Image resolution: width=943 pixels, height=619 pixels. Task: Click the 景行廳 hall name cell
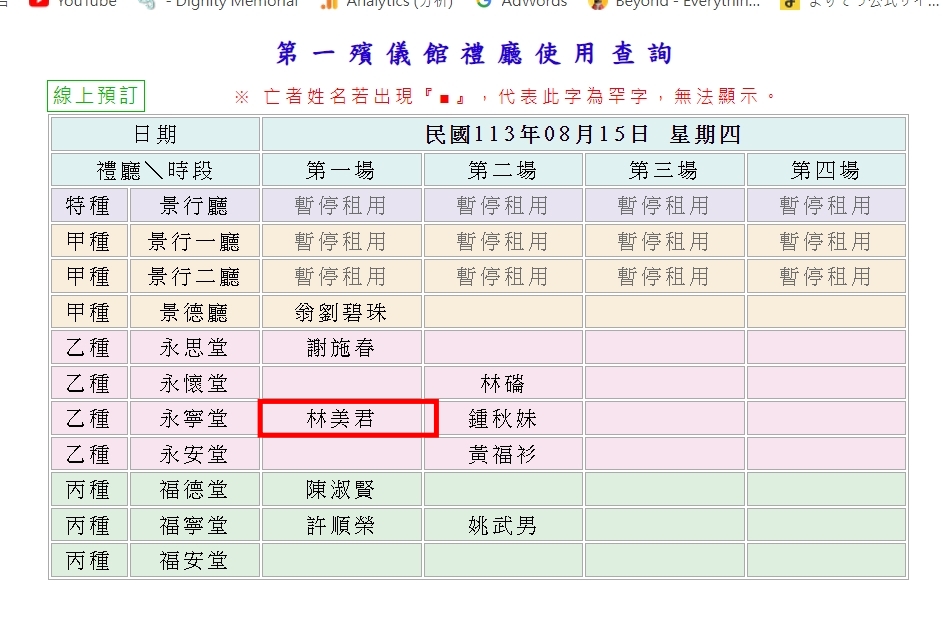(x=194, y=206)
